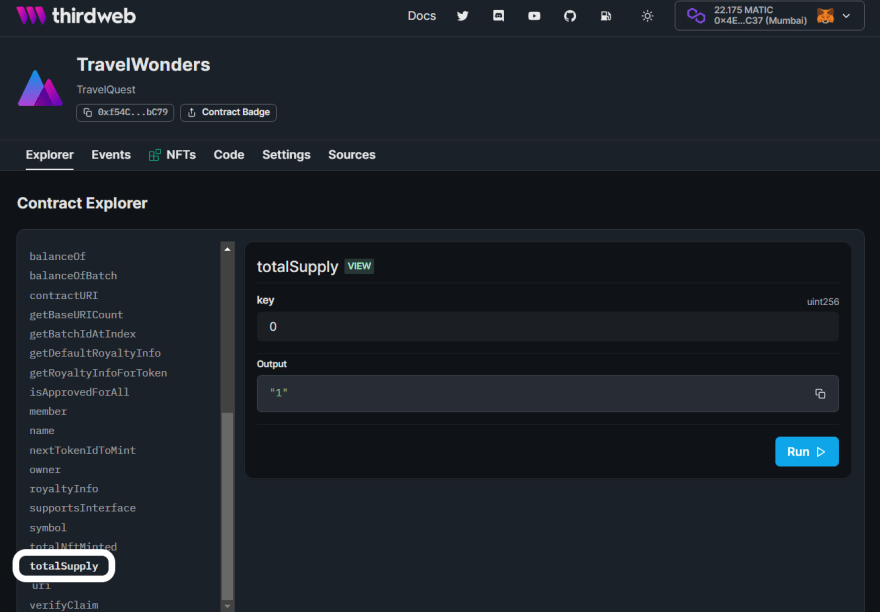Click the function list scrollbar up arrow

pos(227,249)
